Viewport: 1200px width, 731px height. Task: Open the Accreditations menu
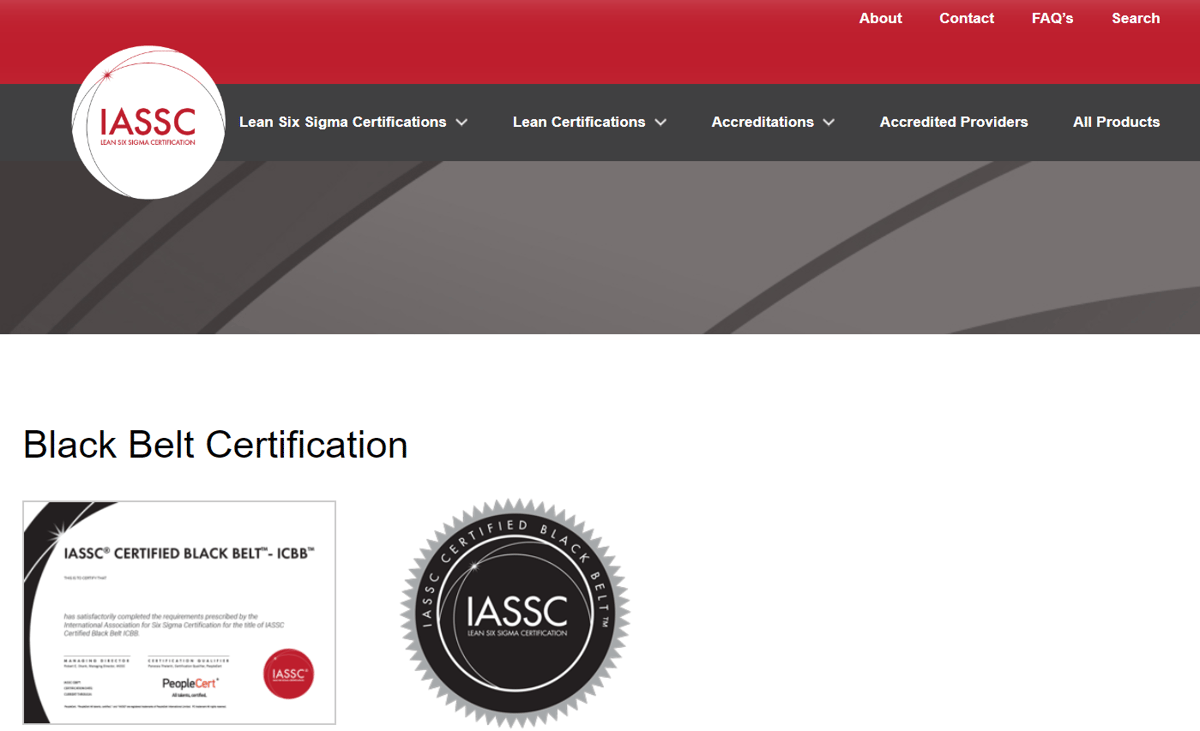(x=762, y=122)
